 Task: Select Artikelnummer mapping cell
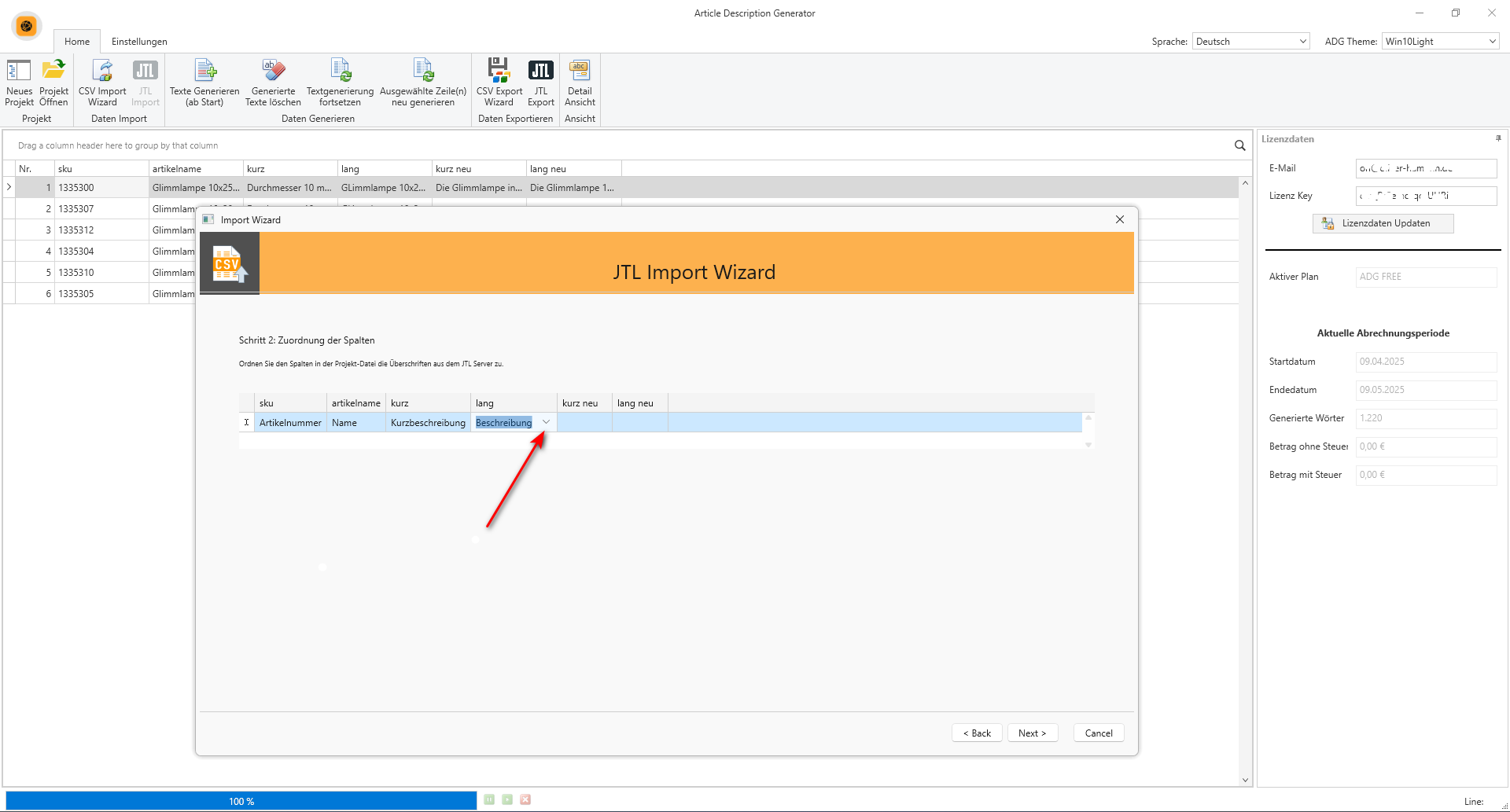(x=290, y=423)
